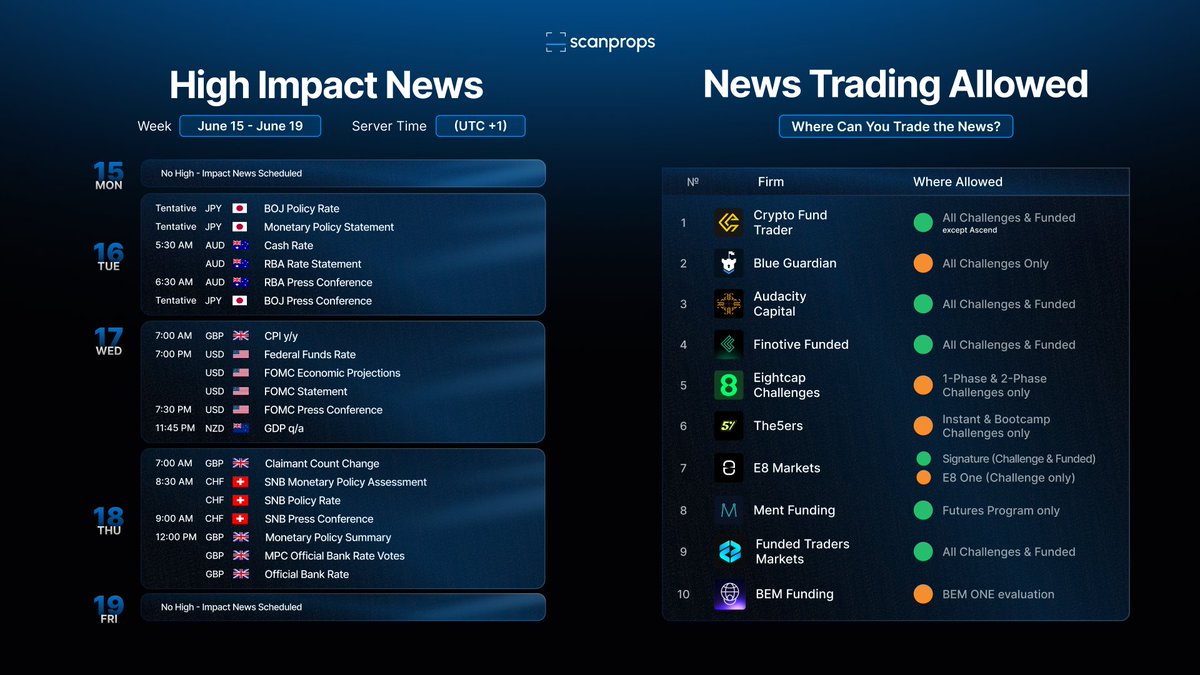Screen dimensions: 1200x675
Task: Click the '12:00 PM' time entry
Action: pos(174,537)
